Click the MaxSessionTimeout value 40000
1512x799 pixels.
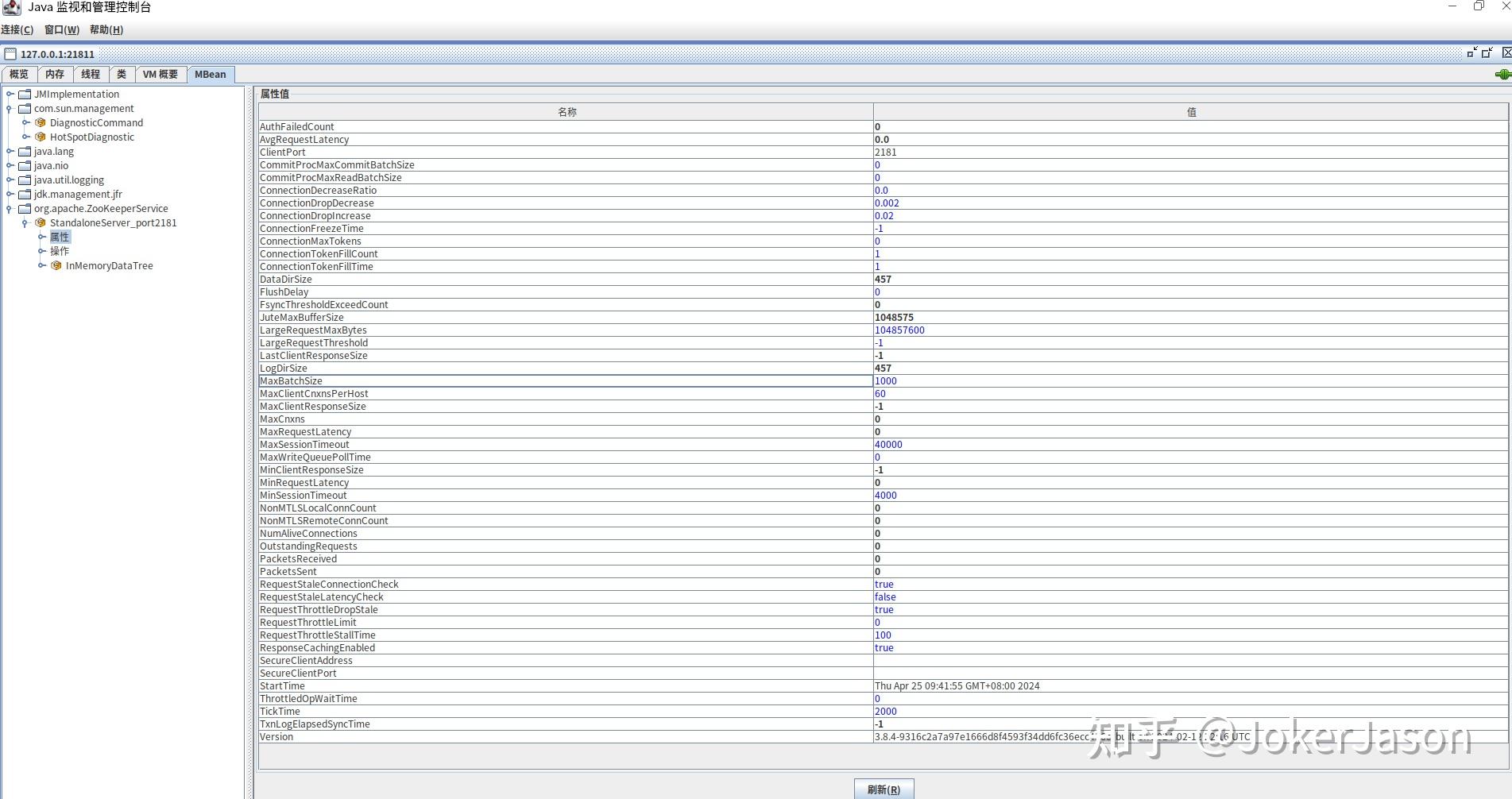point(888,444)
